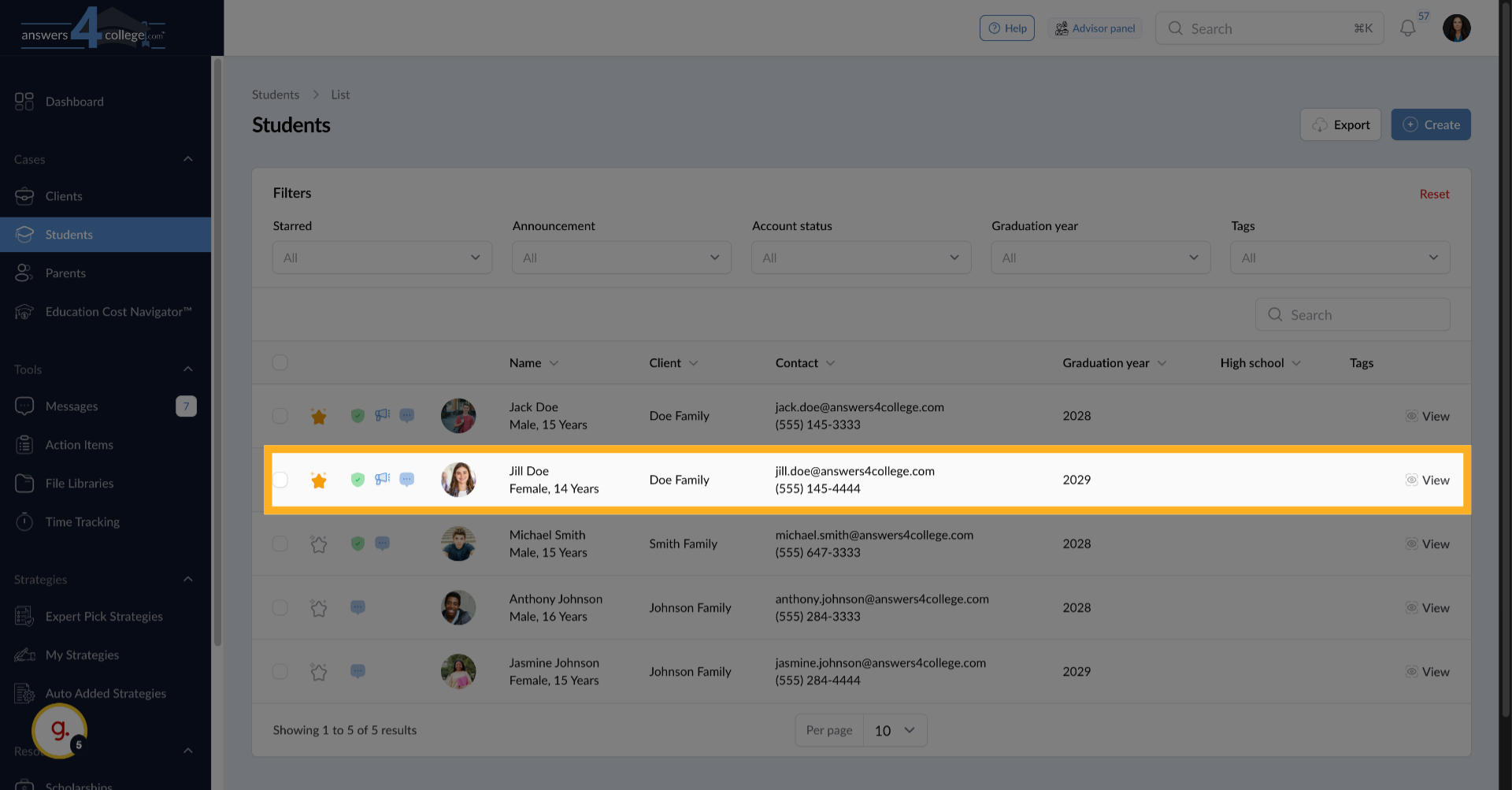This screenshot has height=790, width=1512.
Task: Change the Per page results dropdown
Action: [x=895, y=731]
